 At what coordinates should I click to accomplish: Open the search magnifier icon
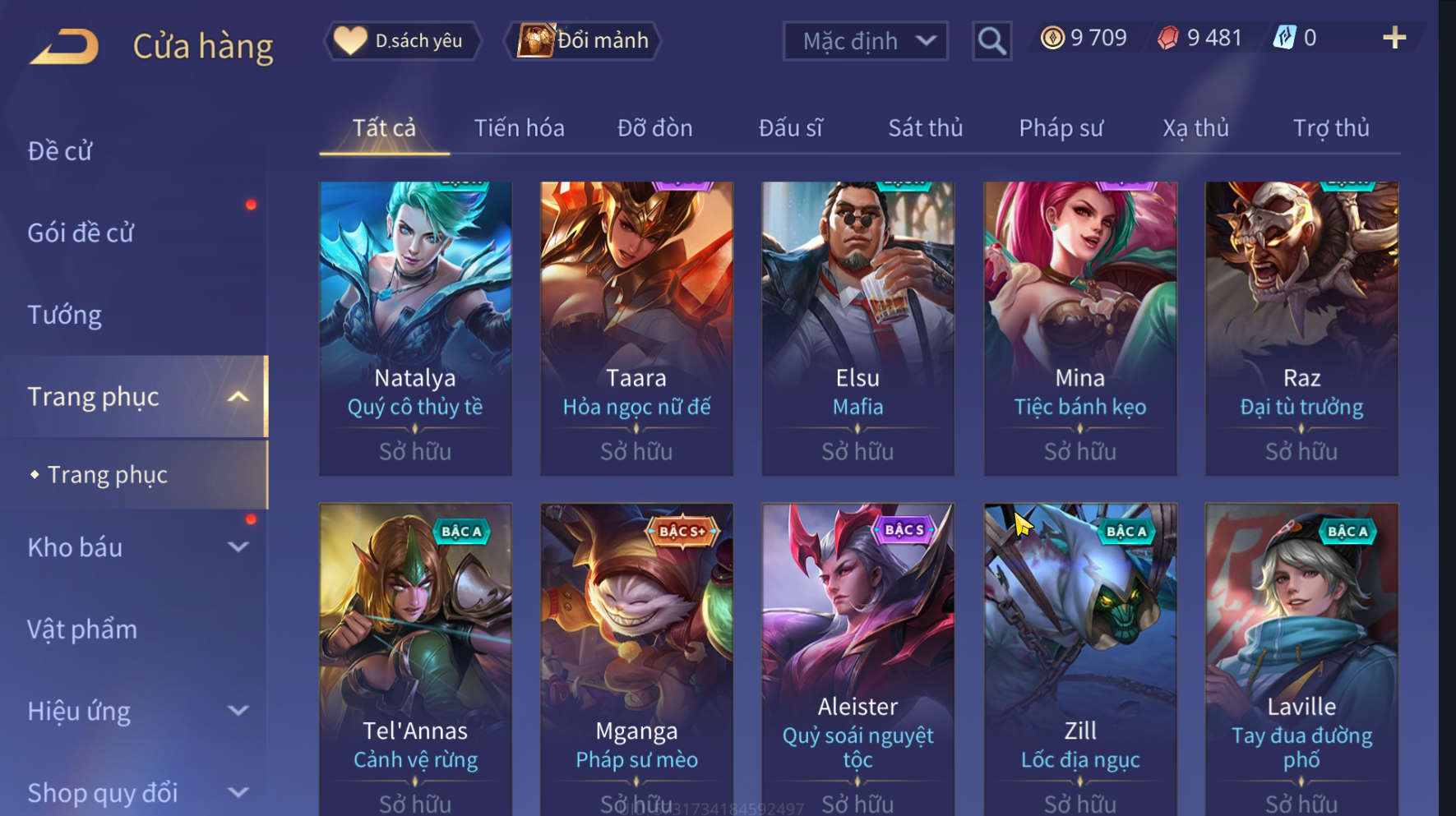pos(991,41)
